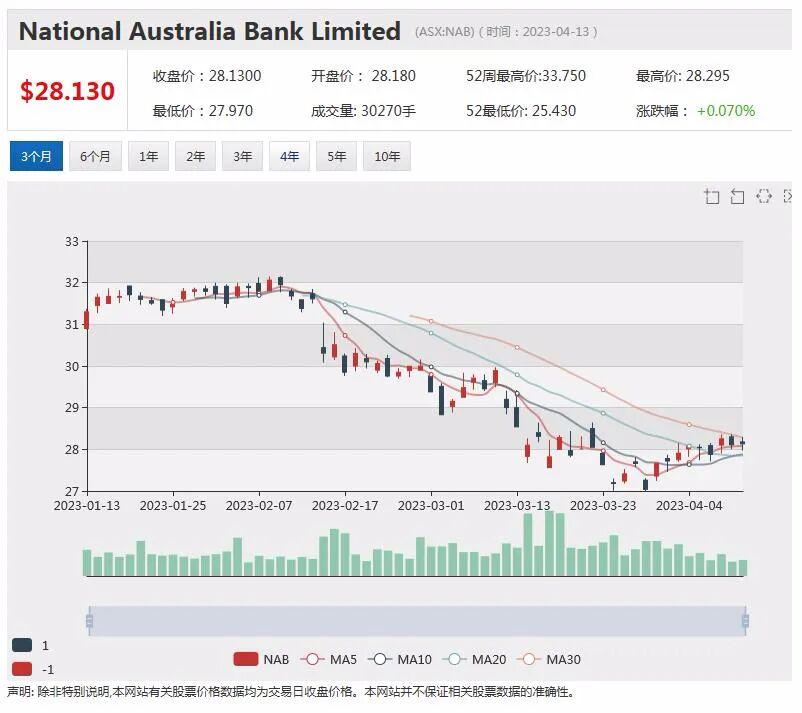Screen dimensions: 802x713
Task: Click the 27 y-axis price label
Action: [72, 492]
